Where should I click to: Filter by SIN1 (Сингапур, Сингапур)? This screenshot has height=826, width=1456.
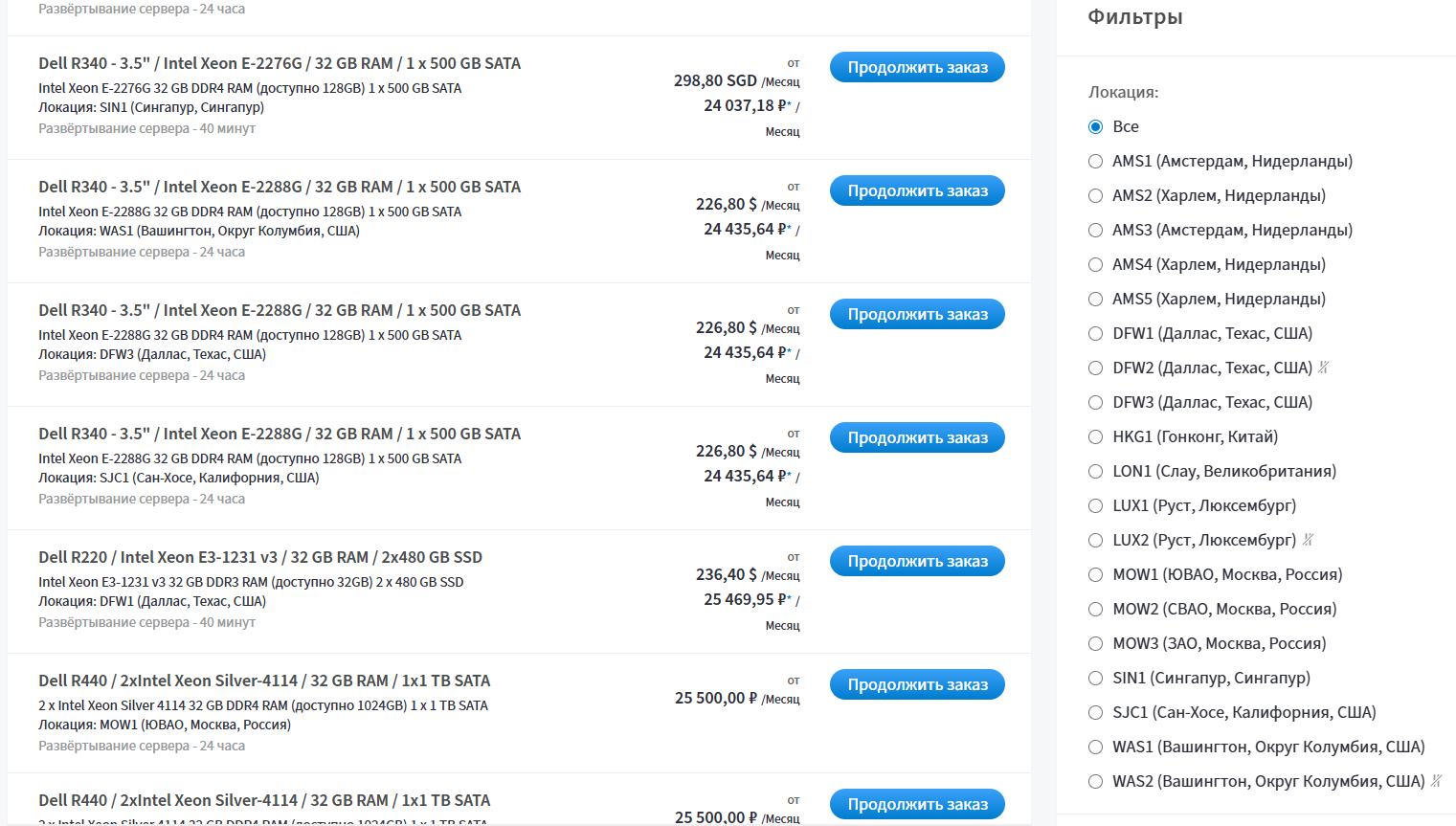coord(1095,679)
